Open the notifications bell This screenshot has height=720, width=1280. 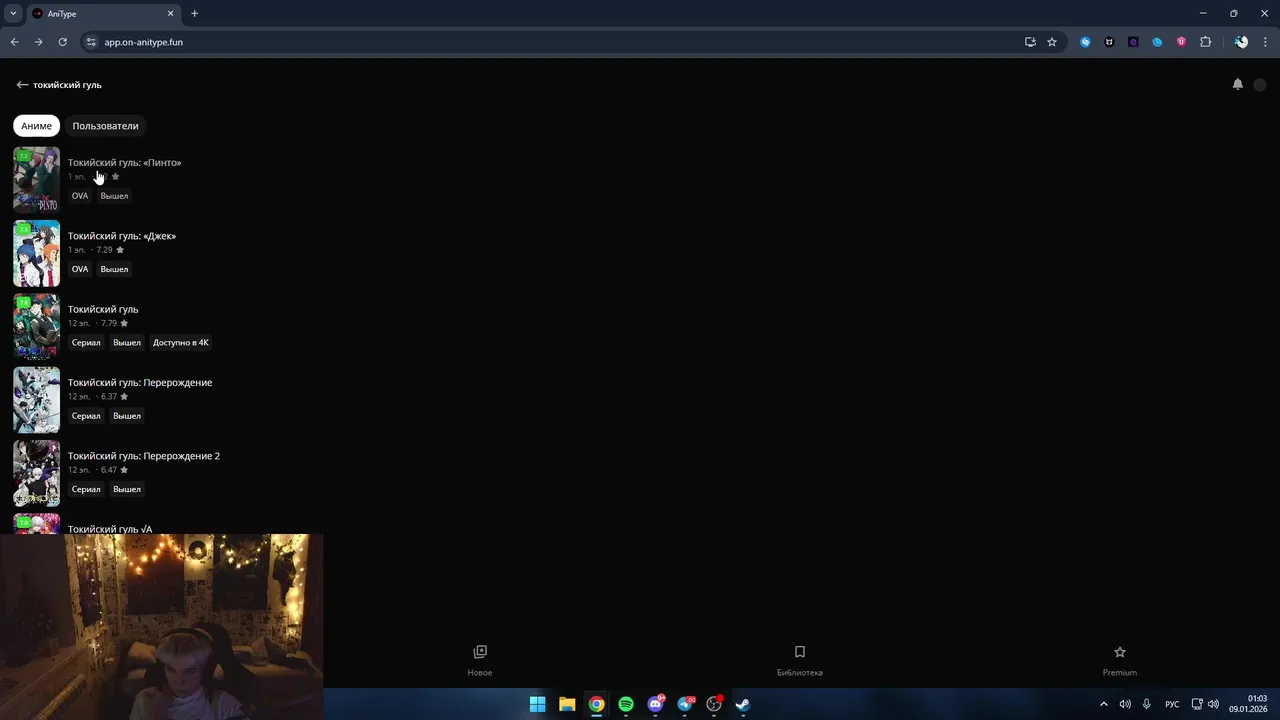pos(1238,84)
